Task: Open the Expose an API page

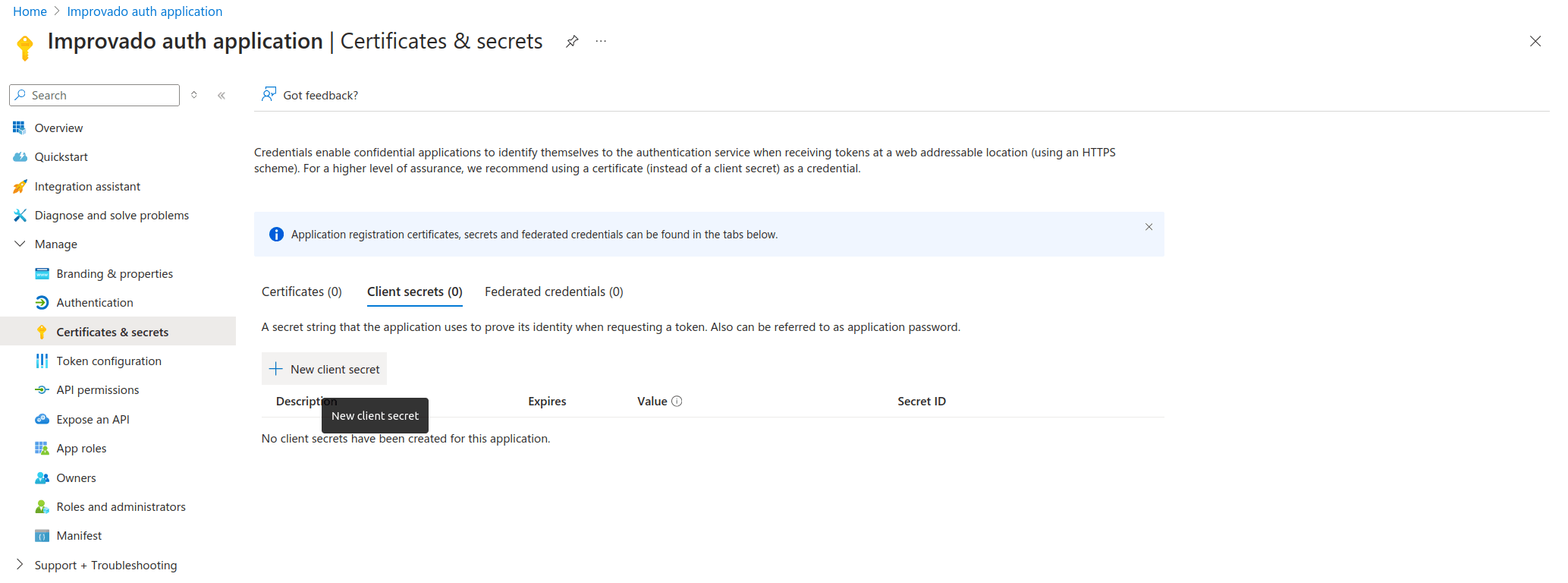Action: [93, 420]
